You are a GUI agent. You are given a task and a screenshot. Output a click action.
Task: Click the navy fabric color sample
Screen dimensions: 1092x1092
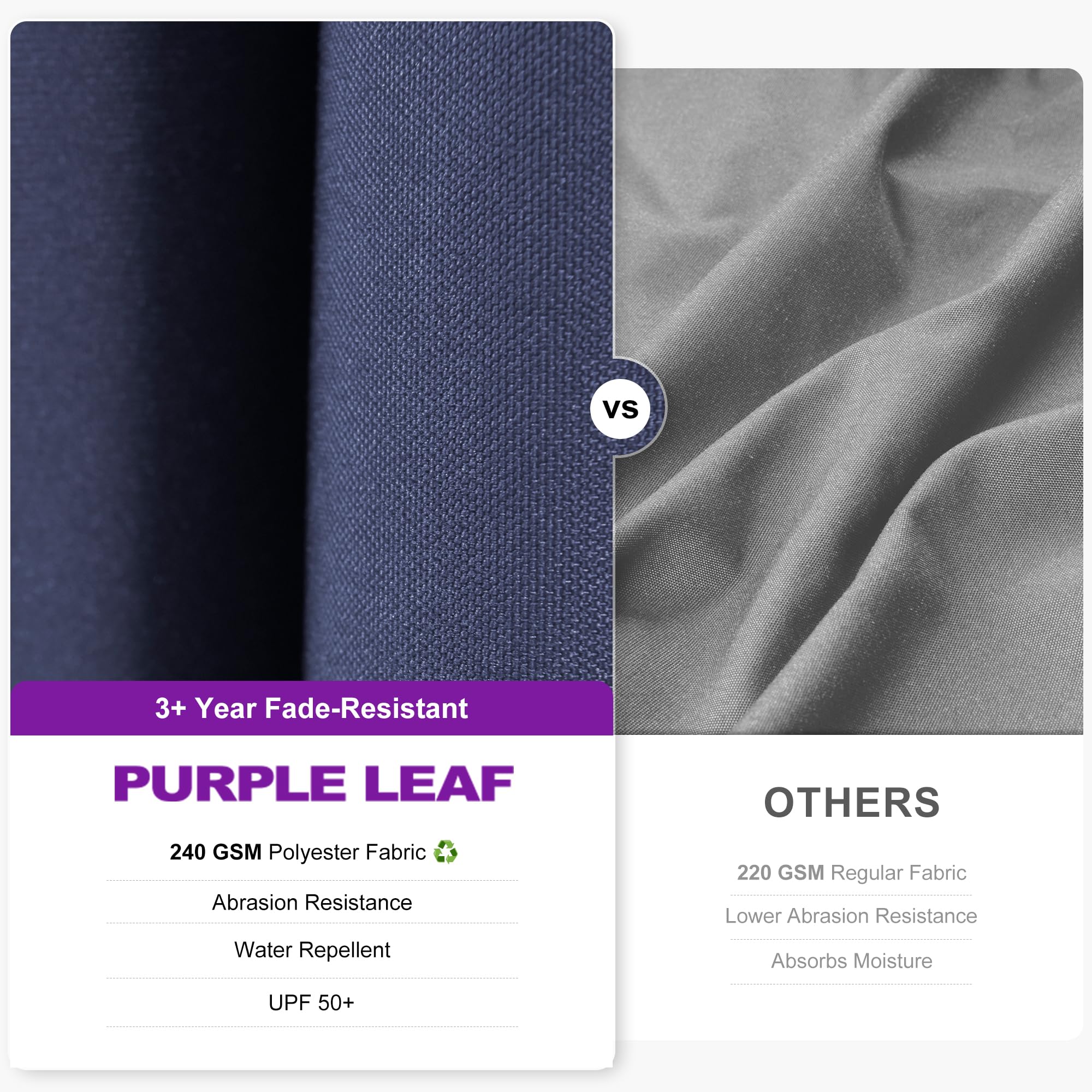tap(311, 351)
